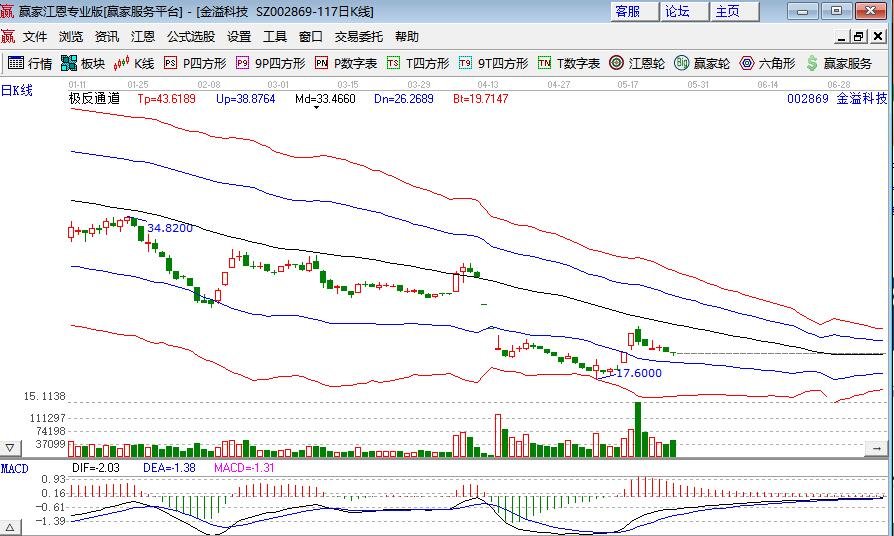Click the 17.6000 low price label
894x536 pixels.
(x=640, y=373)
